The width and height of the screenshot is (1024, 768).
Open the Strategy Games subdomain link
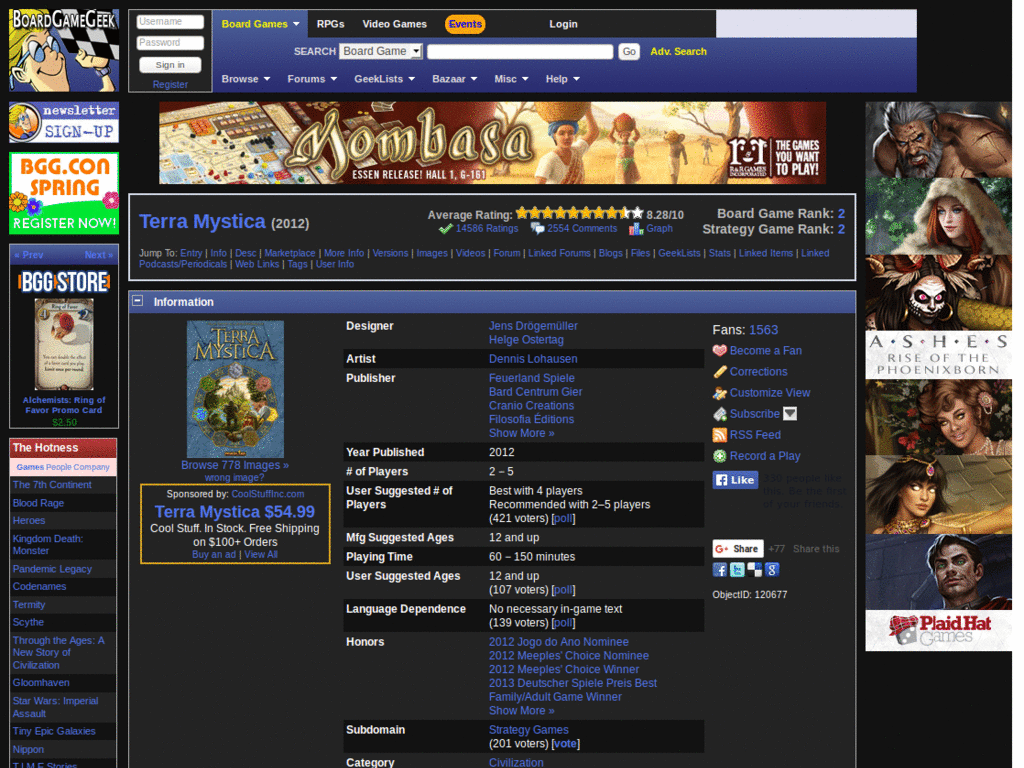click(x=528, y=729)
